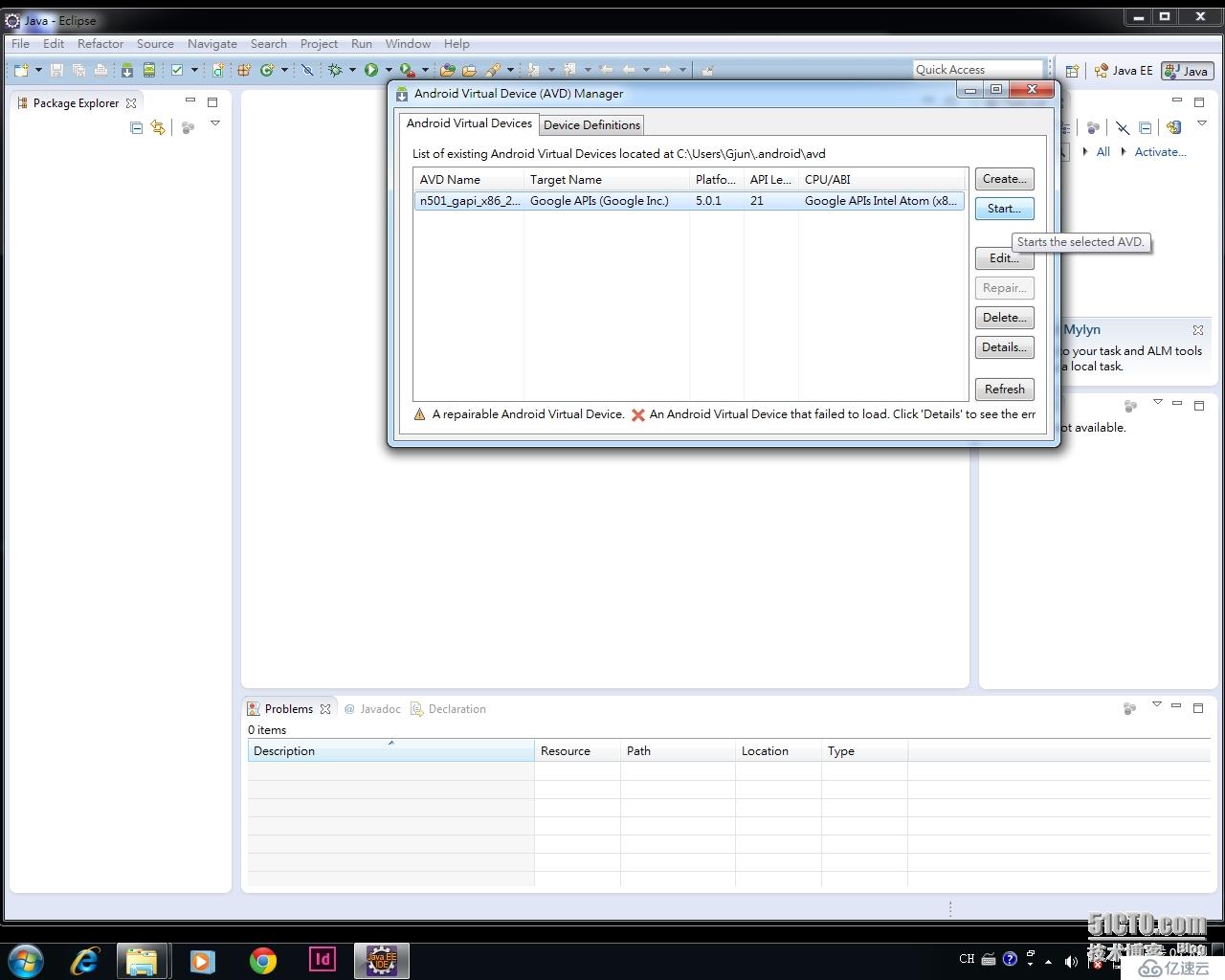Click the Open Type icon
Image resolution: width=1225 pixels, height=980 pixels.
[x=447, y=70]
